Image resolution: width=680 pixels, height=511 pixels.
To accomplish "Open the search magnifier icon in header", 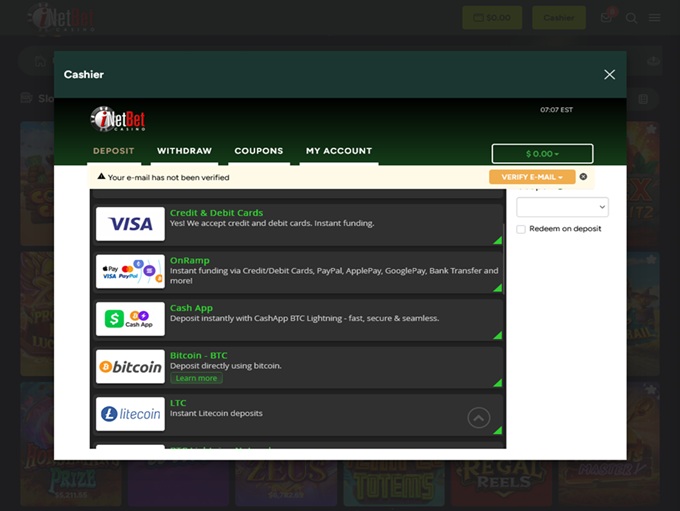I will [631, 18].
